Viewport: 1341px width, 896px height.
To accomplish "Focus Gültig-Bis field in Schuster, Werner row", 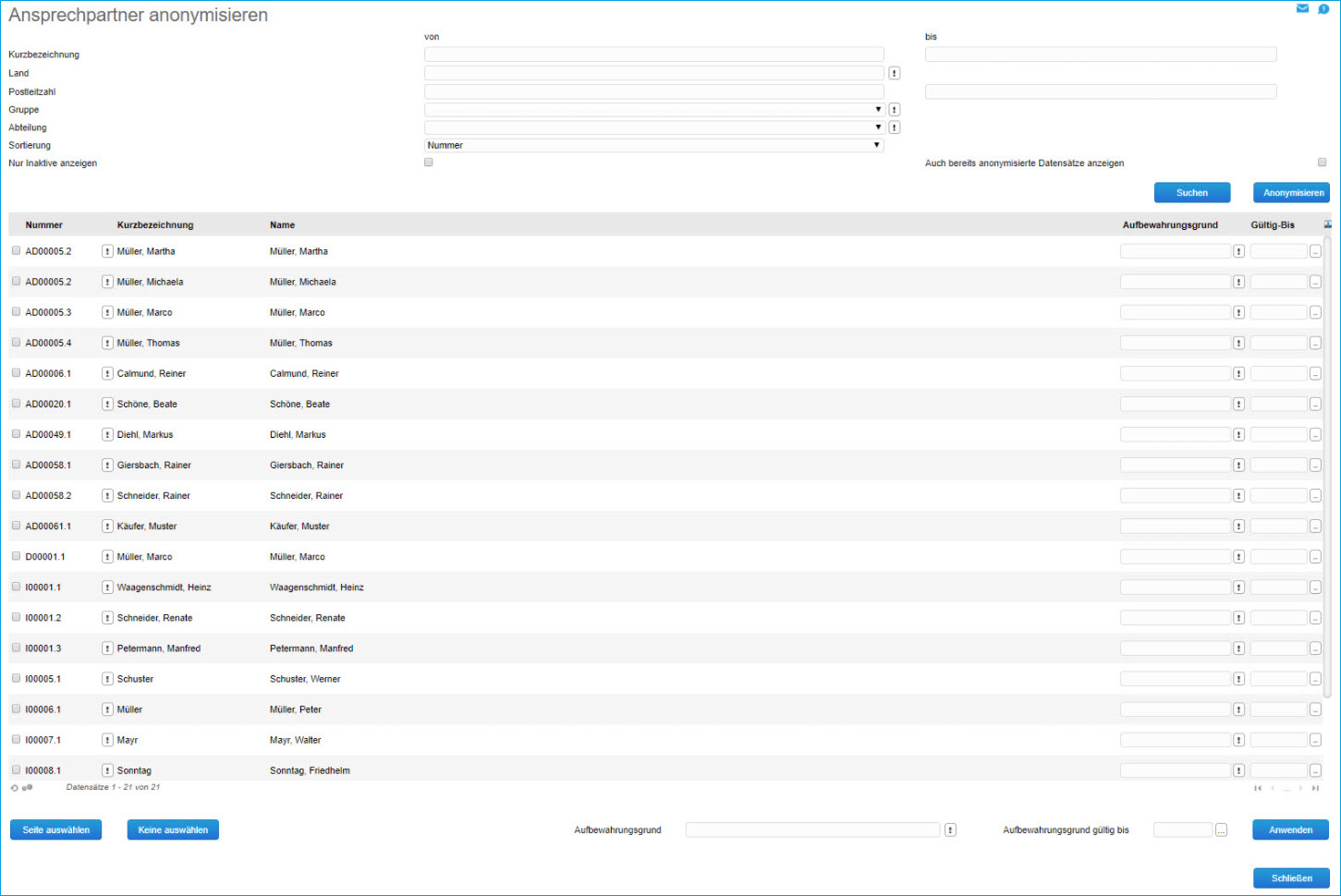I will (1279, 679).
